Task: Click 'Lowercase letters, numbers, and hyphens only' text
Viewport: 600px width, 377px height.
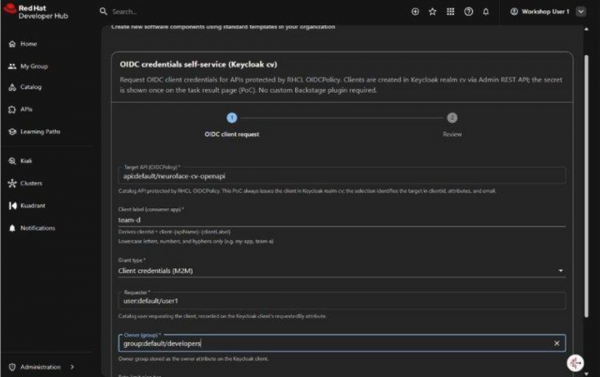Action: click(196, 242)
